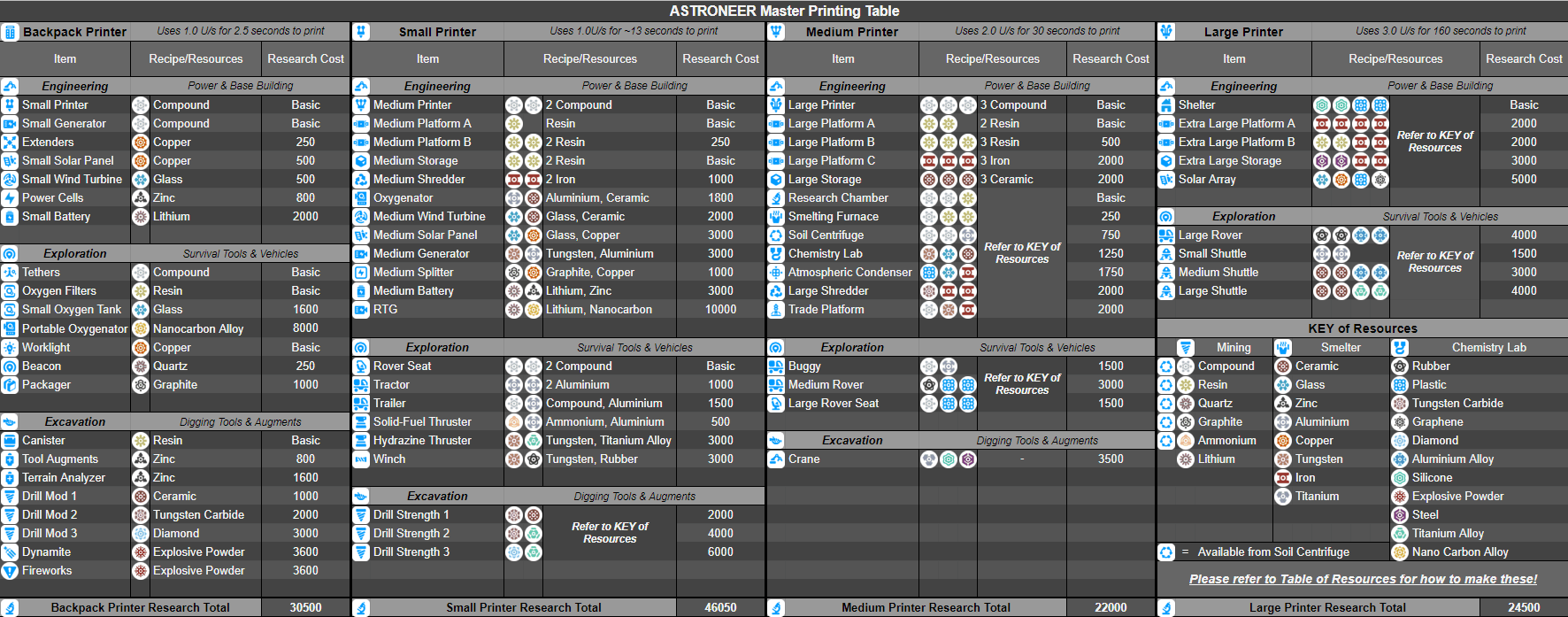Click the Fireworks item icon
The width and height of the screenshot is (1568, 617).
[x=10, y=571]
